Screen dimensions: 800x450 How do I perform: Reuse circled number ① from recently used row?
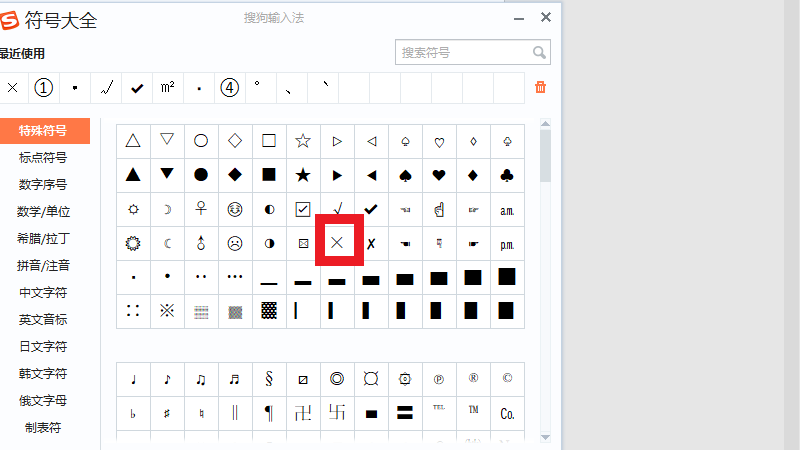point(44,87)
